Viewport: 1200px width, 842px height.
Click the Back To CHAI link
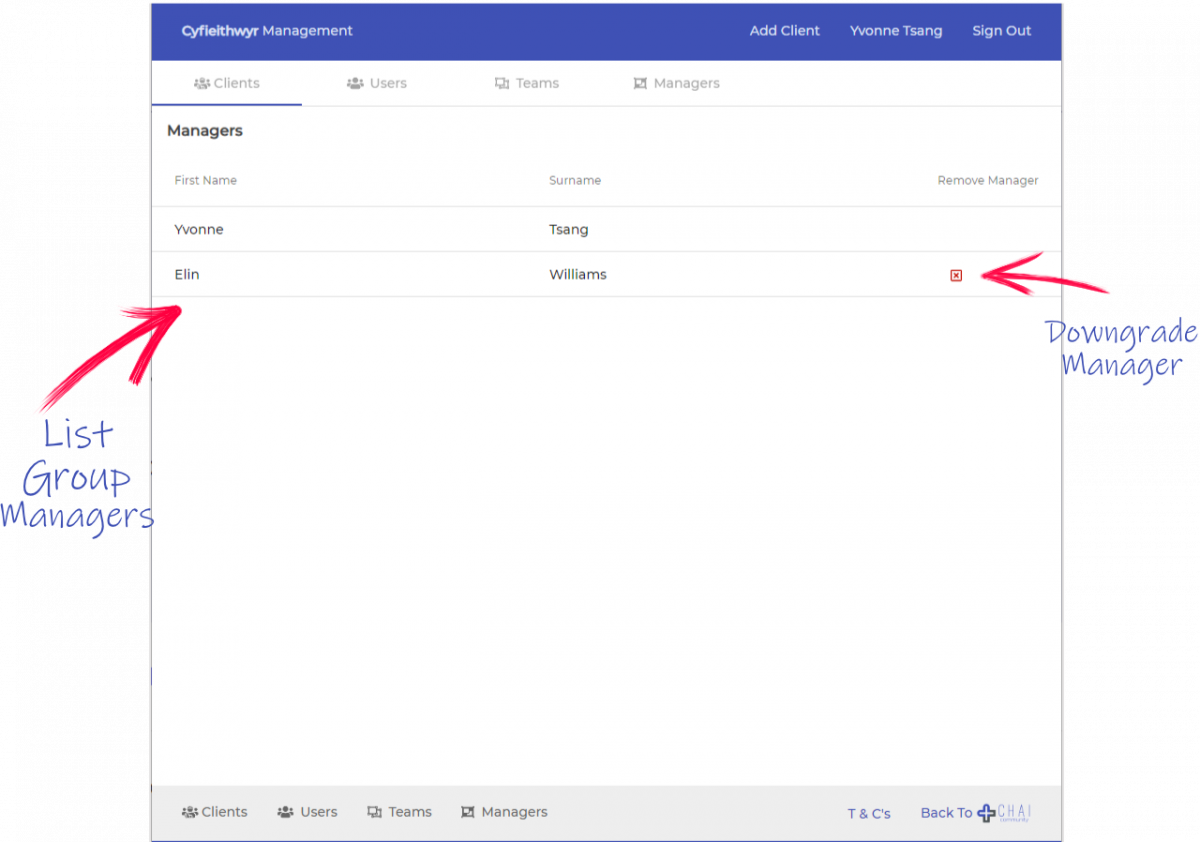pos(945,813)
